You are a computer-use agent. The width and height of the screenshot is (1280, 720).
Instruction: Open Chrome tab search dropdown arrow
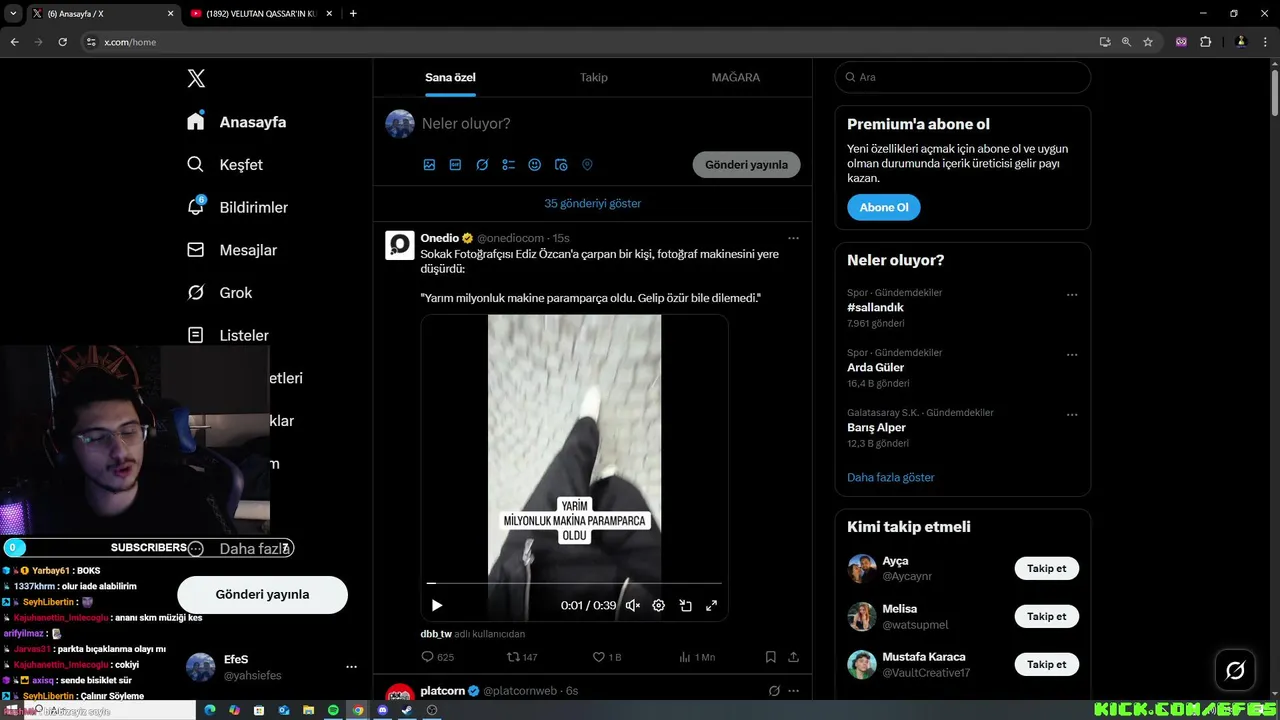point(13,13)
